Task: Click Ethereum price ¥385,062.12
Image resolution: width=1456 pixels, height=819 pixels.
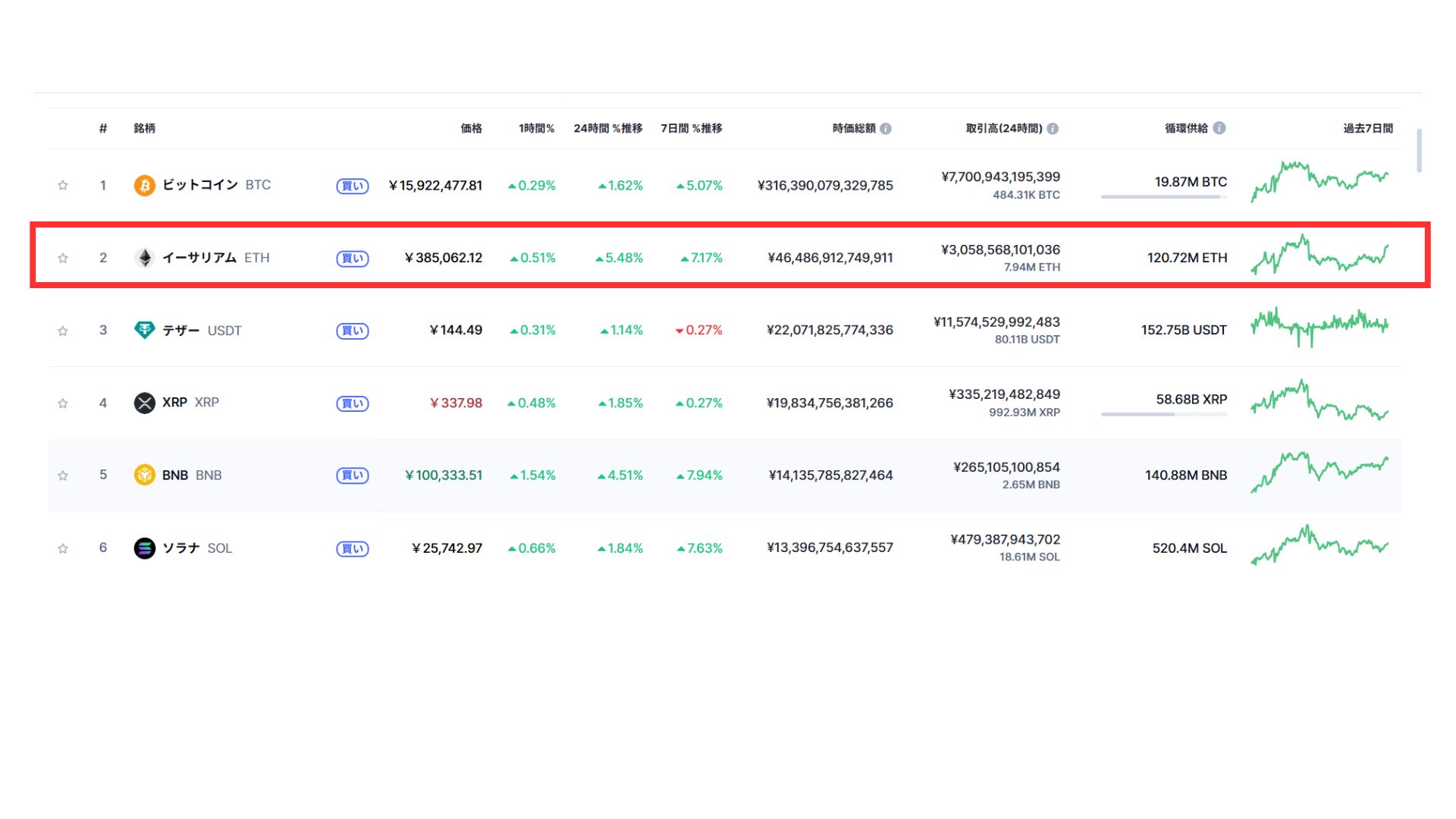Action: pyautogui.click(x=444, y=258)
